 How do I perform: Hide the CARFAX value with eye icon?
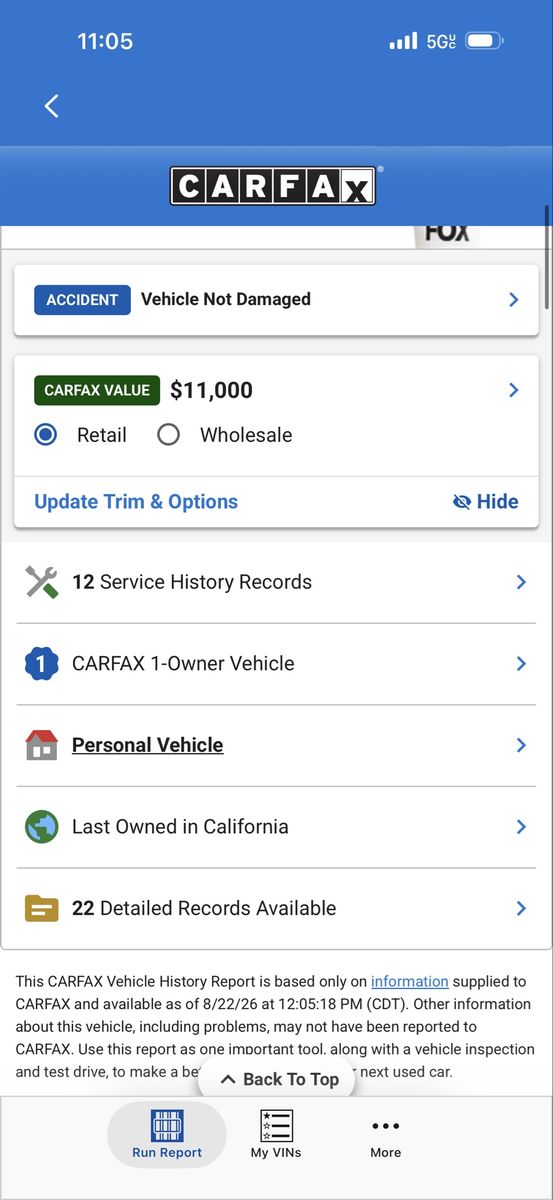point(486,502)
